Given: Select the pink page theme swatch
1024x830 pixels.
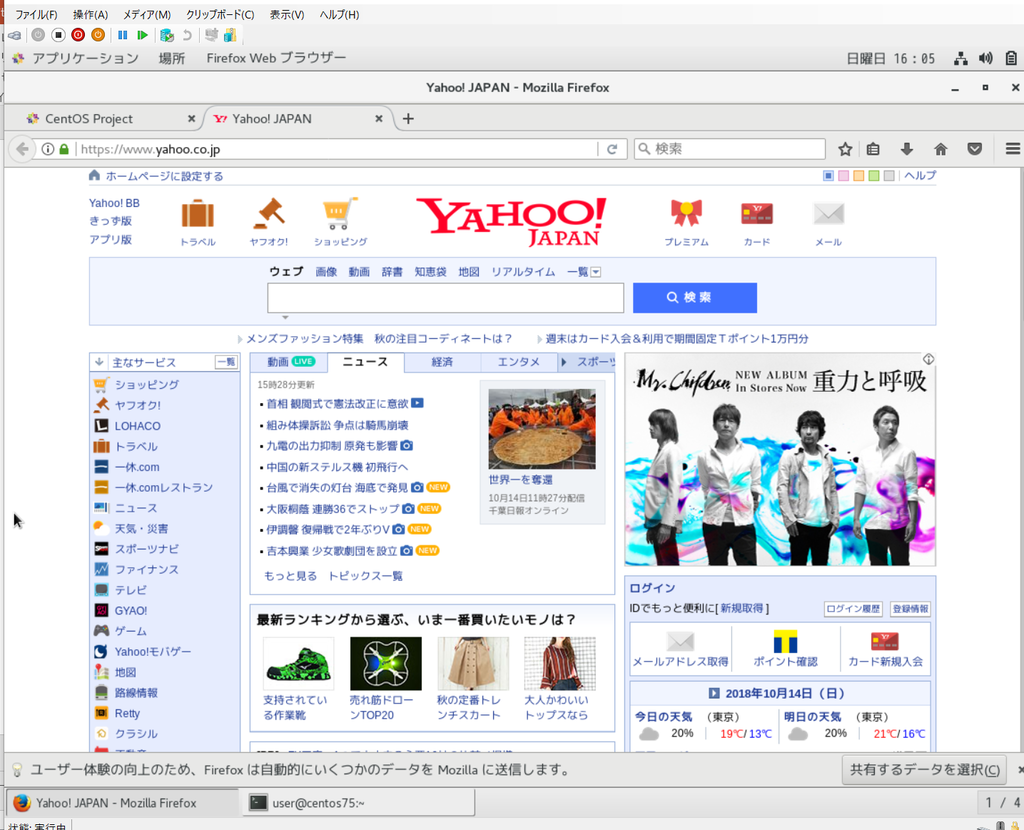Looking at the screenshot, I should coord(843,176).
